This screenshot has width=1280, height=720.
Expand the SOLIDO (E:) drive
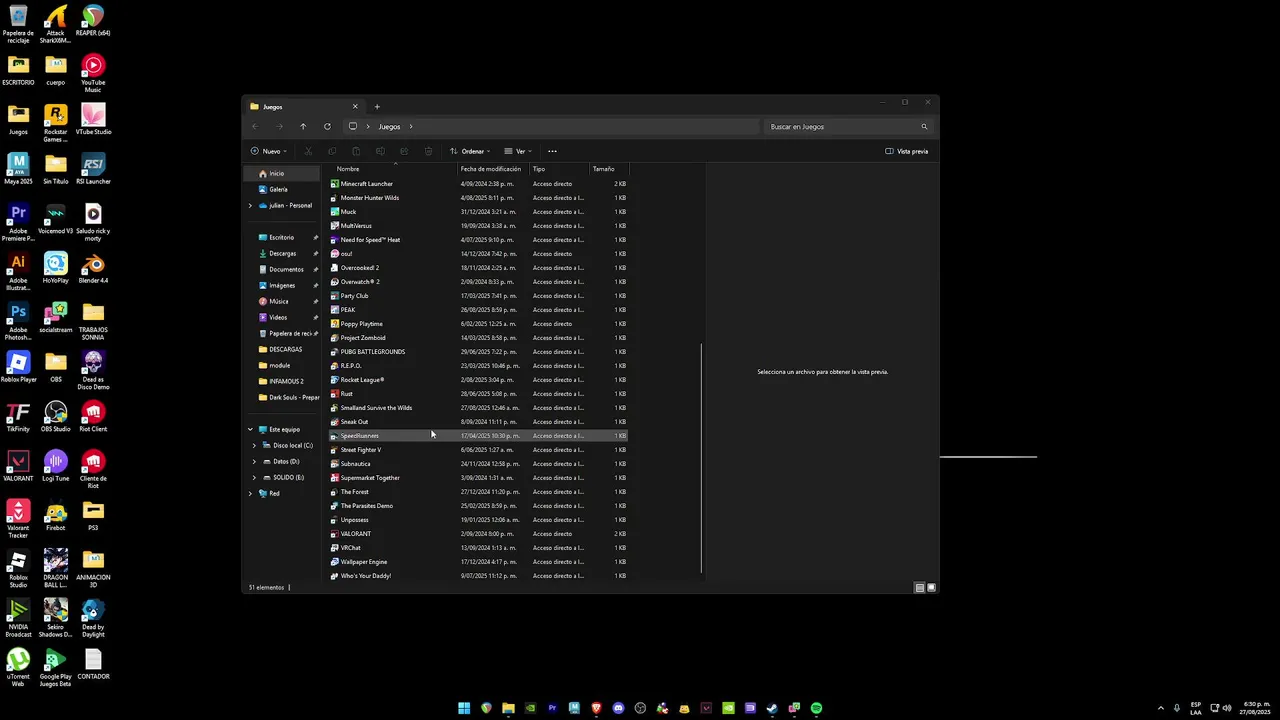pos(255,478)
